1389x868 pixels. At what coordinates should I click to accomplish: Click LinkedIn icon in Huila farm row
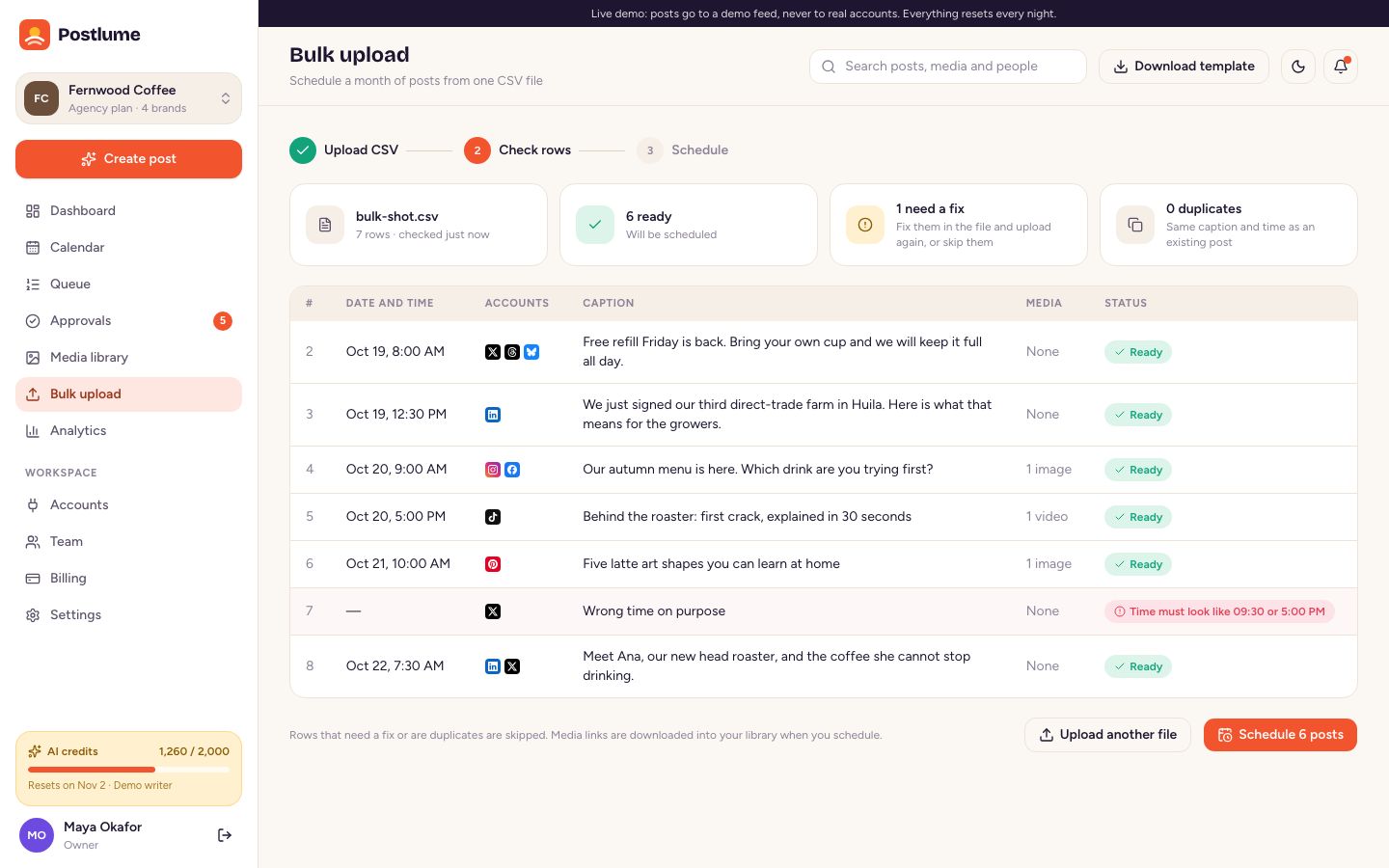coord(493,415)
